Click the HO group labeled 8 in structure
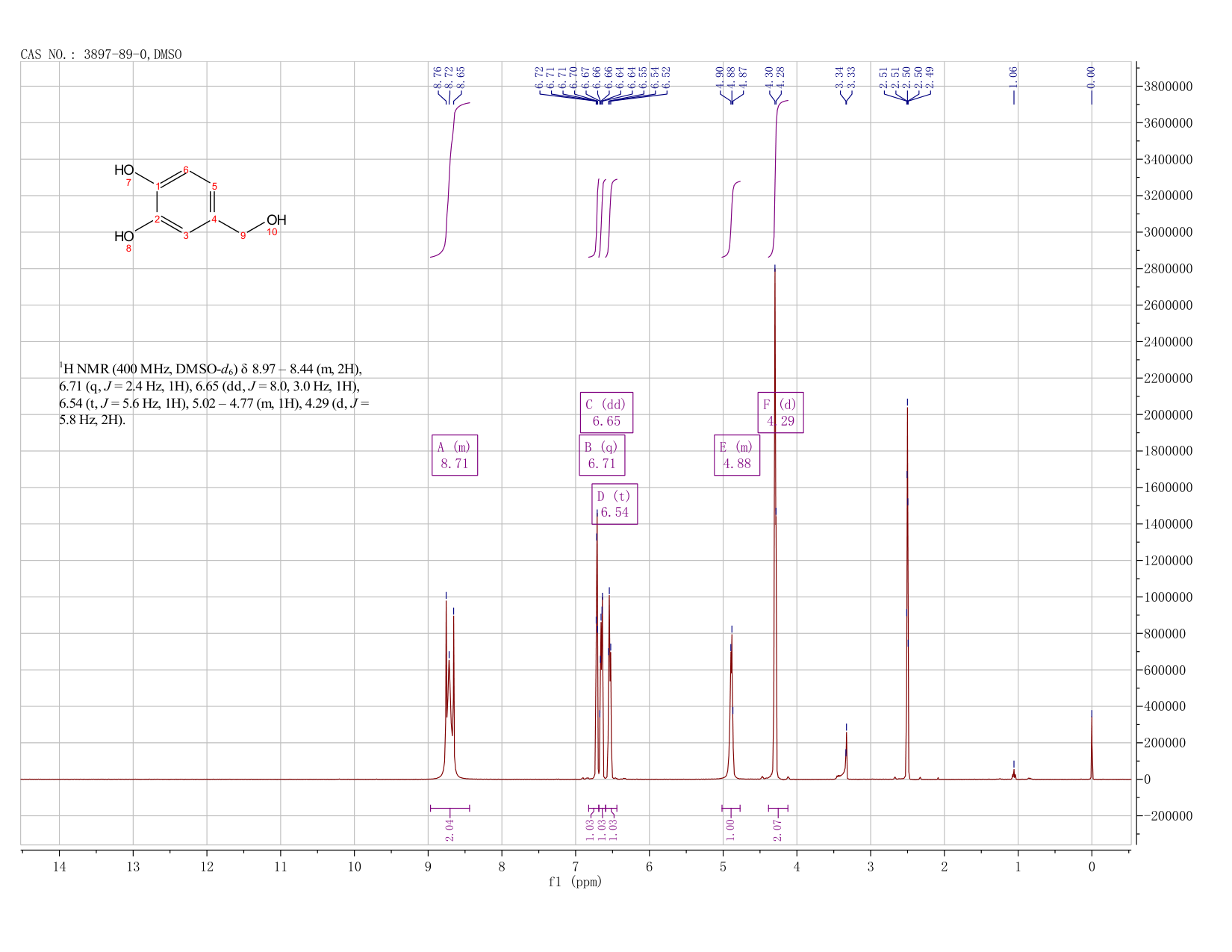This screenshot has width=1232, height=952. pyautogui.click(x=124, y=237)
